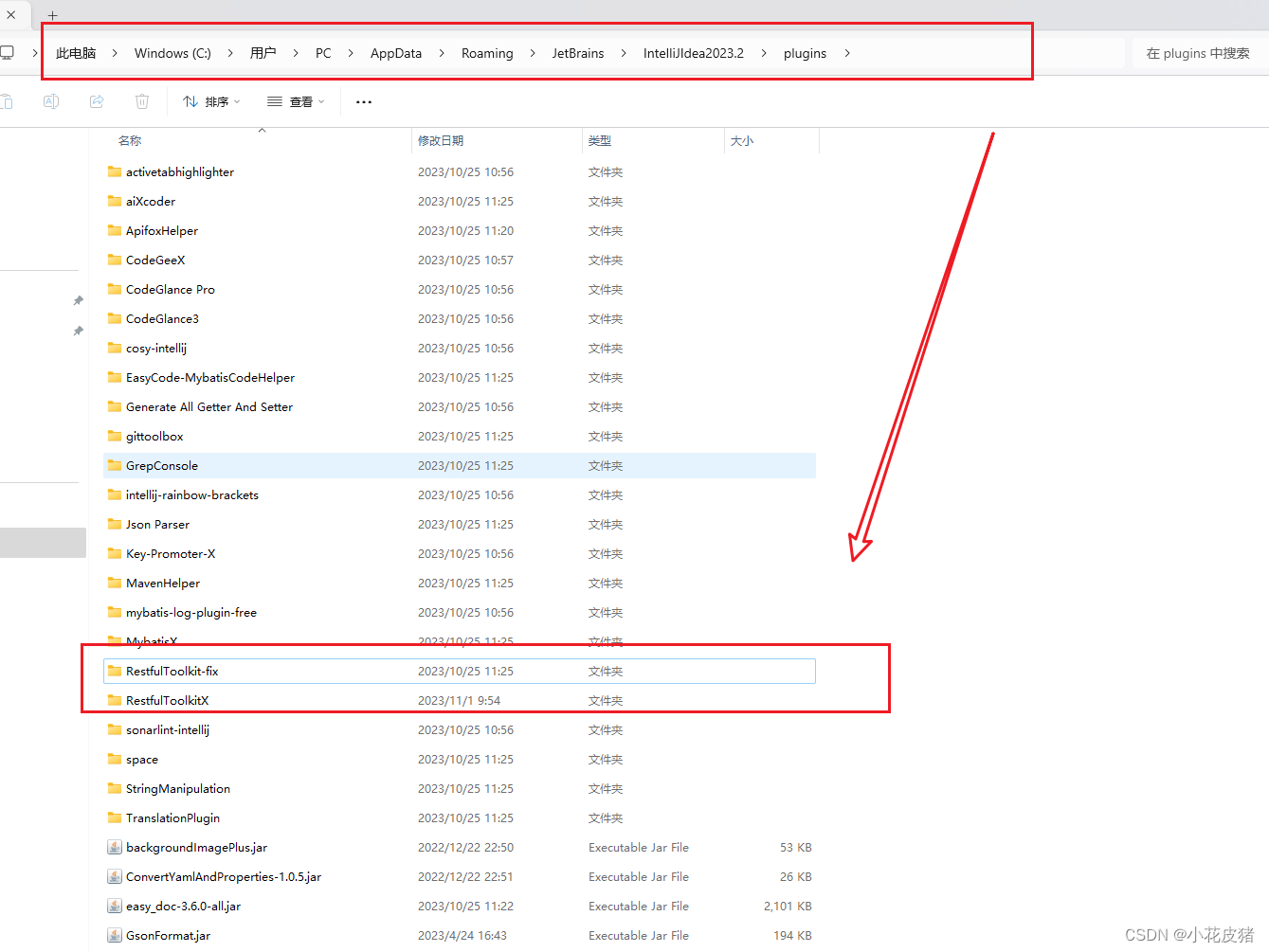Select the Key-Promoter-X folder icon

click(115, 553)
